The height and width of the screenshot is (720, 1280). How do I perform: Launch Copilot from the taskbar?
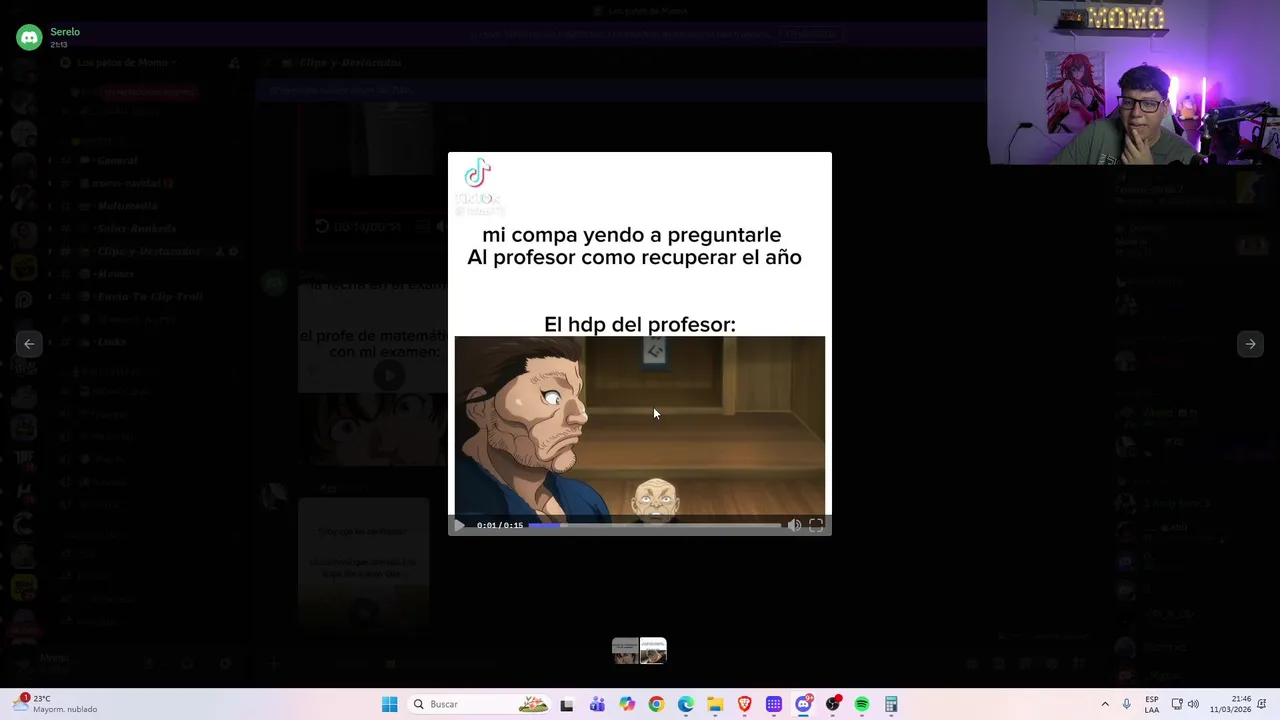tap(627, 704)
